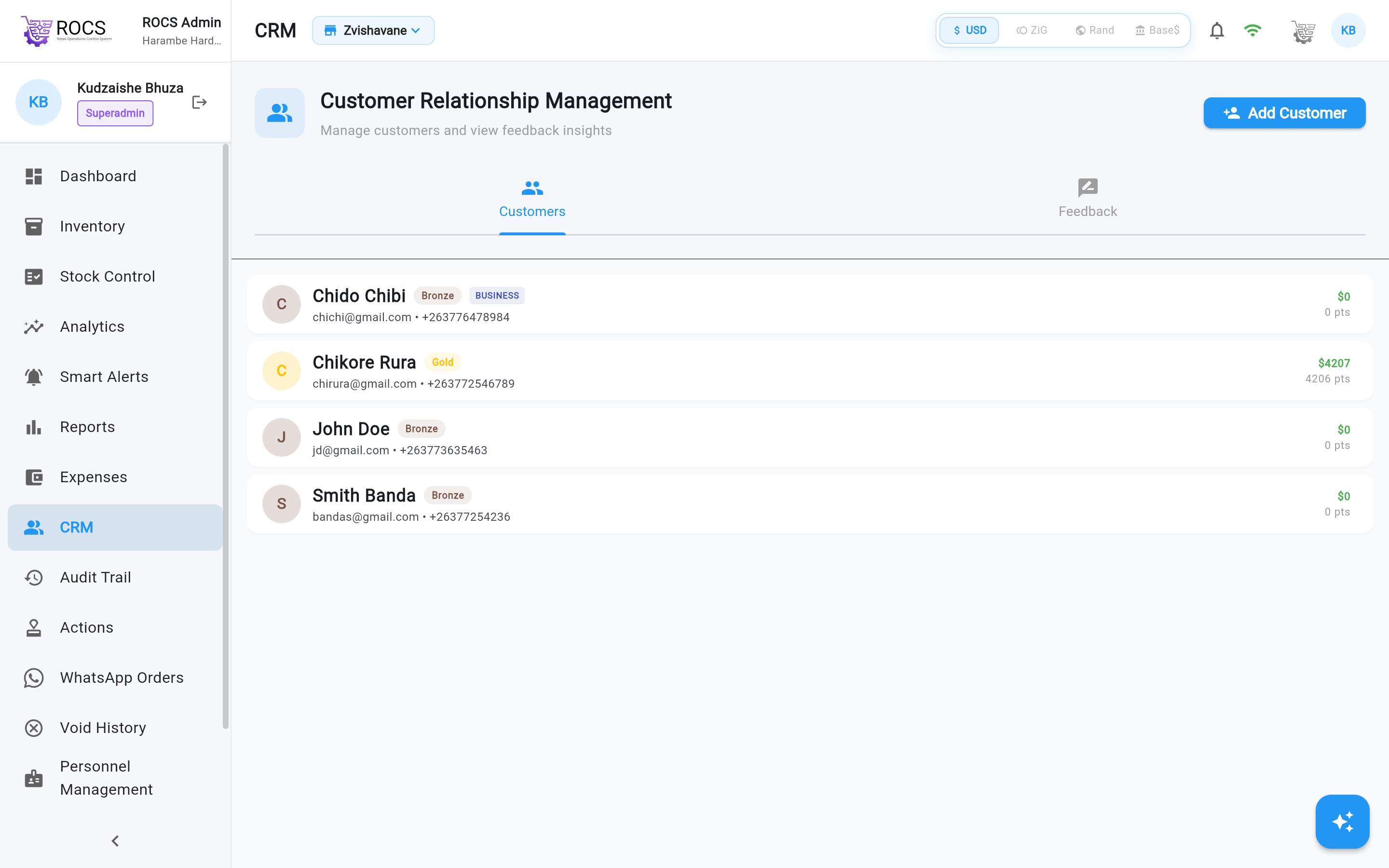Click bandas@gmail.com contact line
Screen dimensions: 1389x868
click(411, 516)
